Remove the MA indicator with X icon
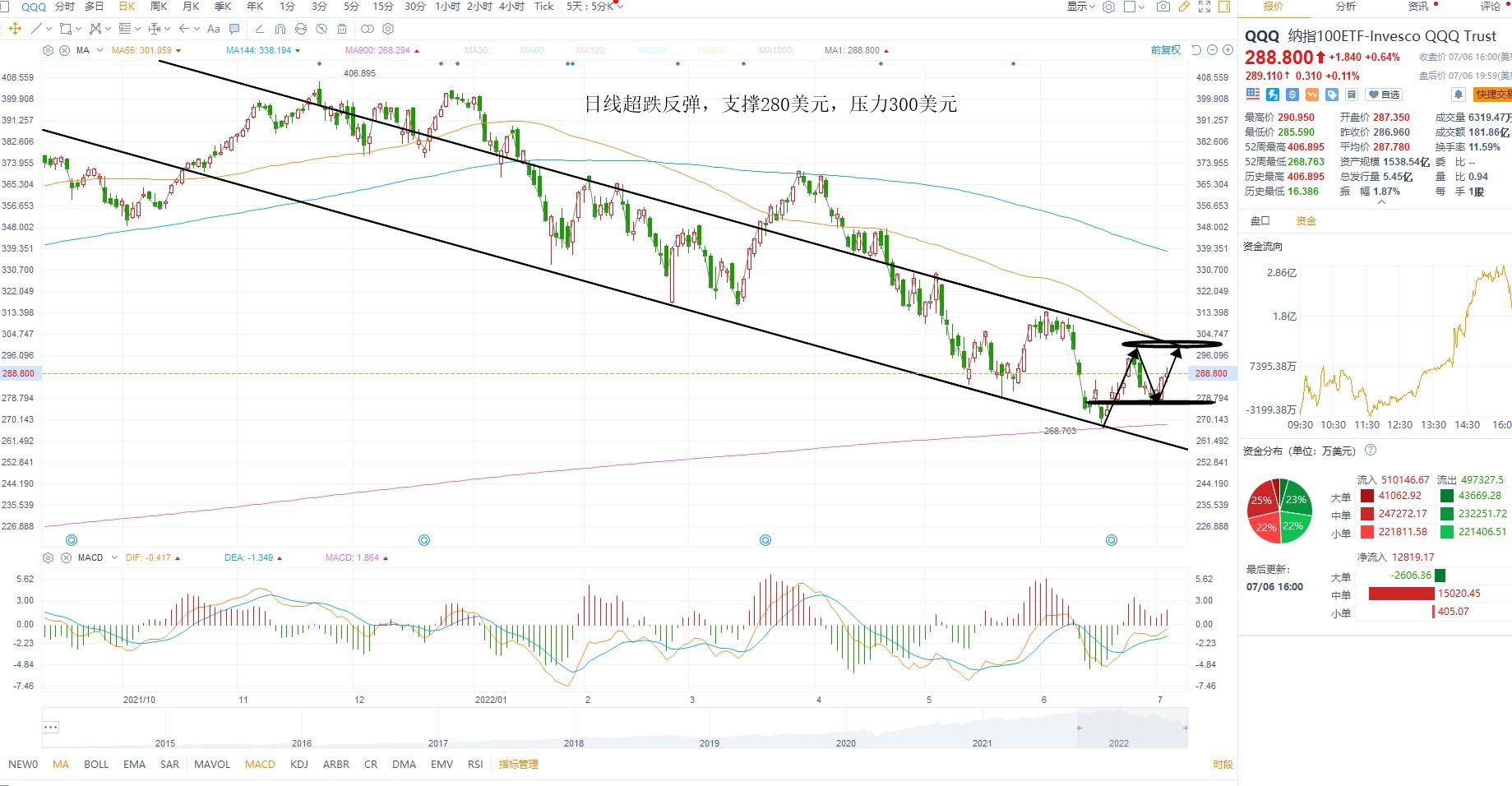 [x=64, y=50]
